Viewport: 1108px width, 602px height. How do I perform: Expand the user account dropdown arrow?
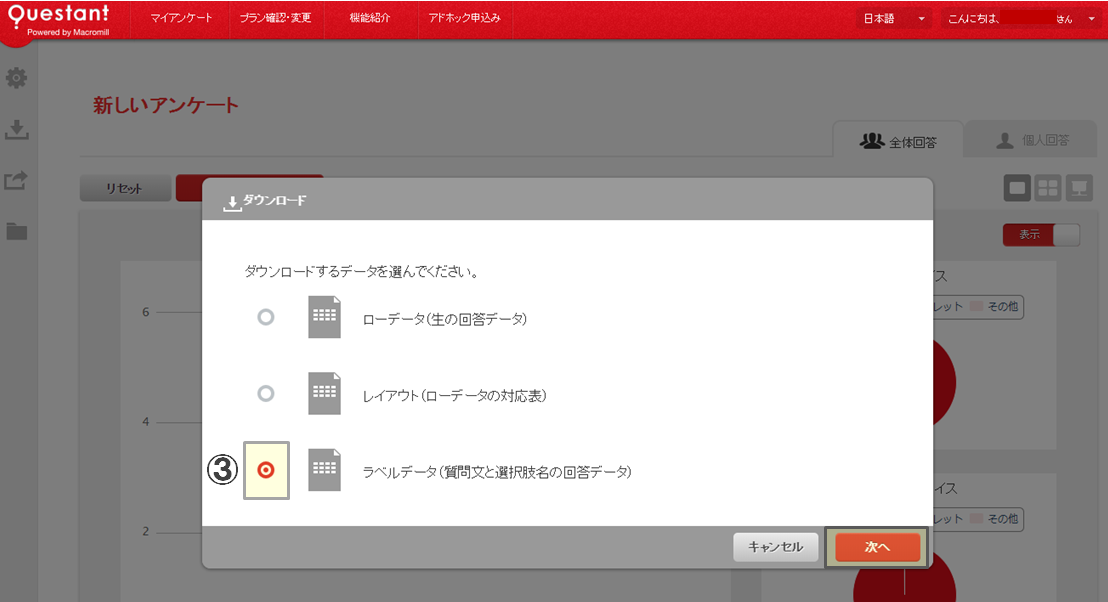(x=1091, y=19)
